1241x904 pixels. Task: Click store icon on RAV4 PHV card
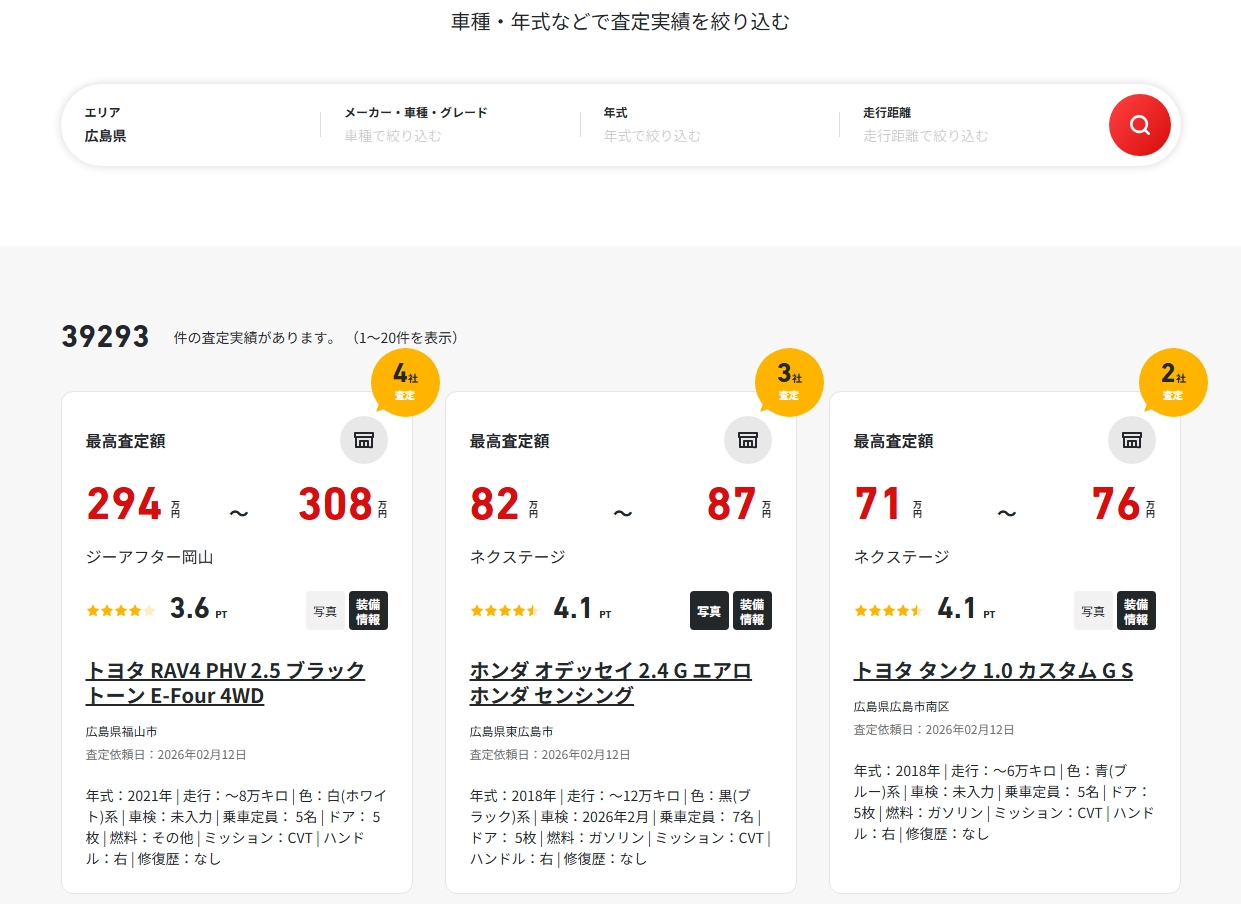tap(364, 440)
